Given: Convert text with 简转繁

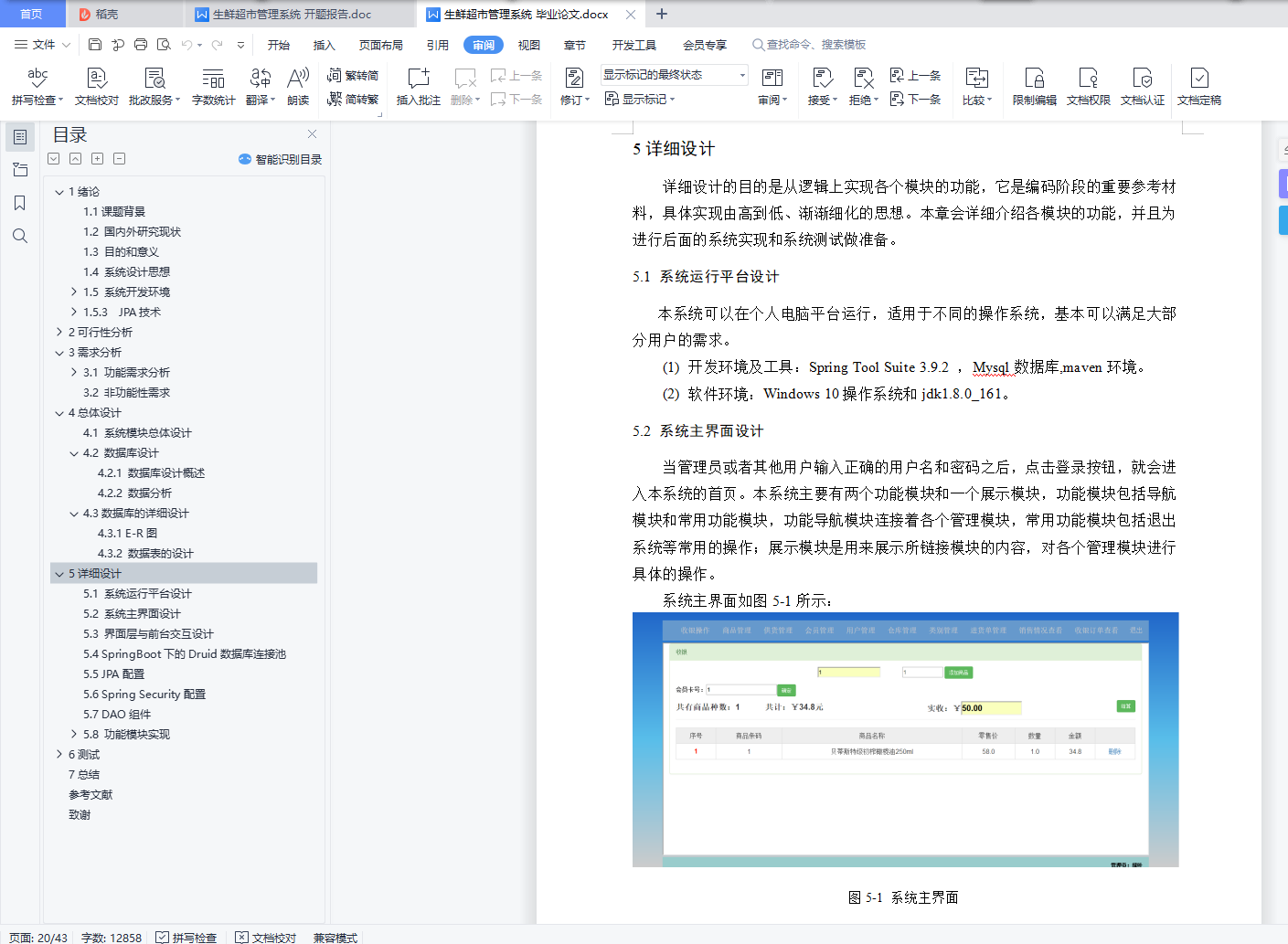Looking at the screenshot, I should [x=353, y=100].
